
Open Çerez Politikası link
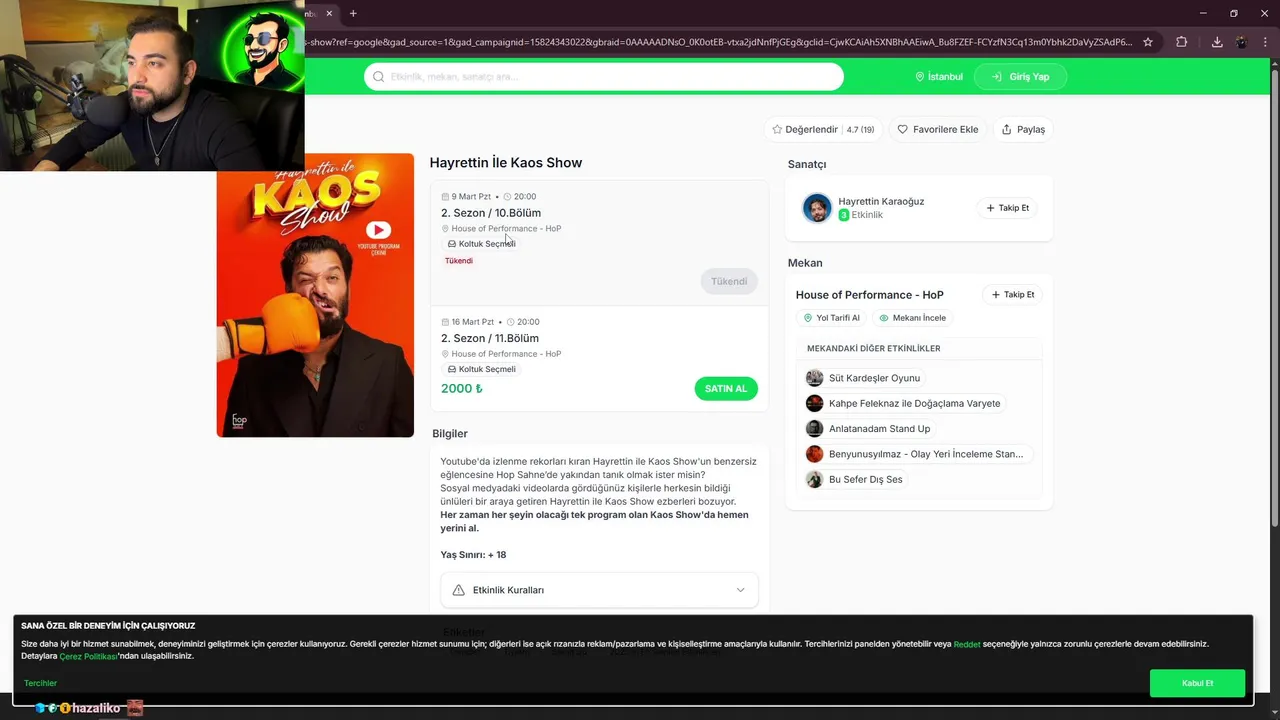[88, 656]
